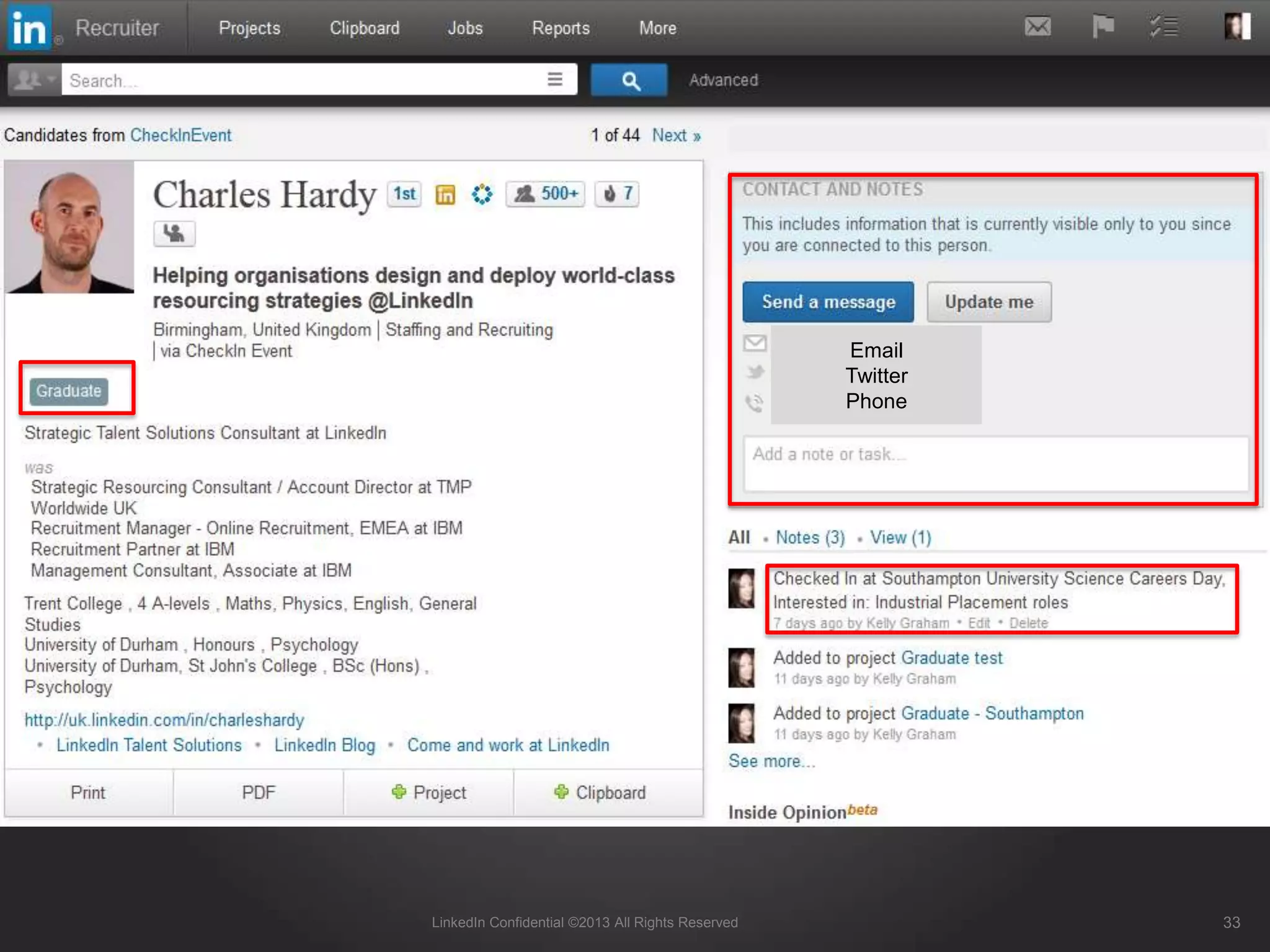Open the More menu
Image resolution: width=1270 pixels, height=952 pixels.
point(657,28)
